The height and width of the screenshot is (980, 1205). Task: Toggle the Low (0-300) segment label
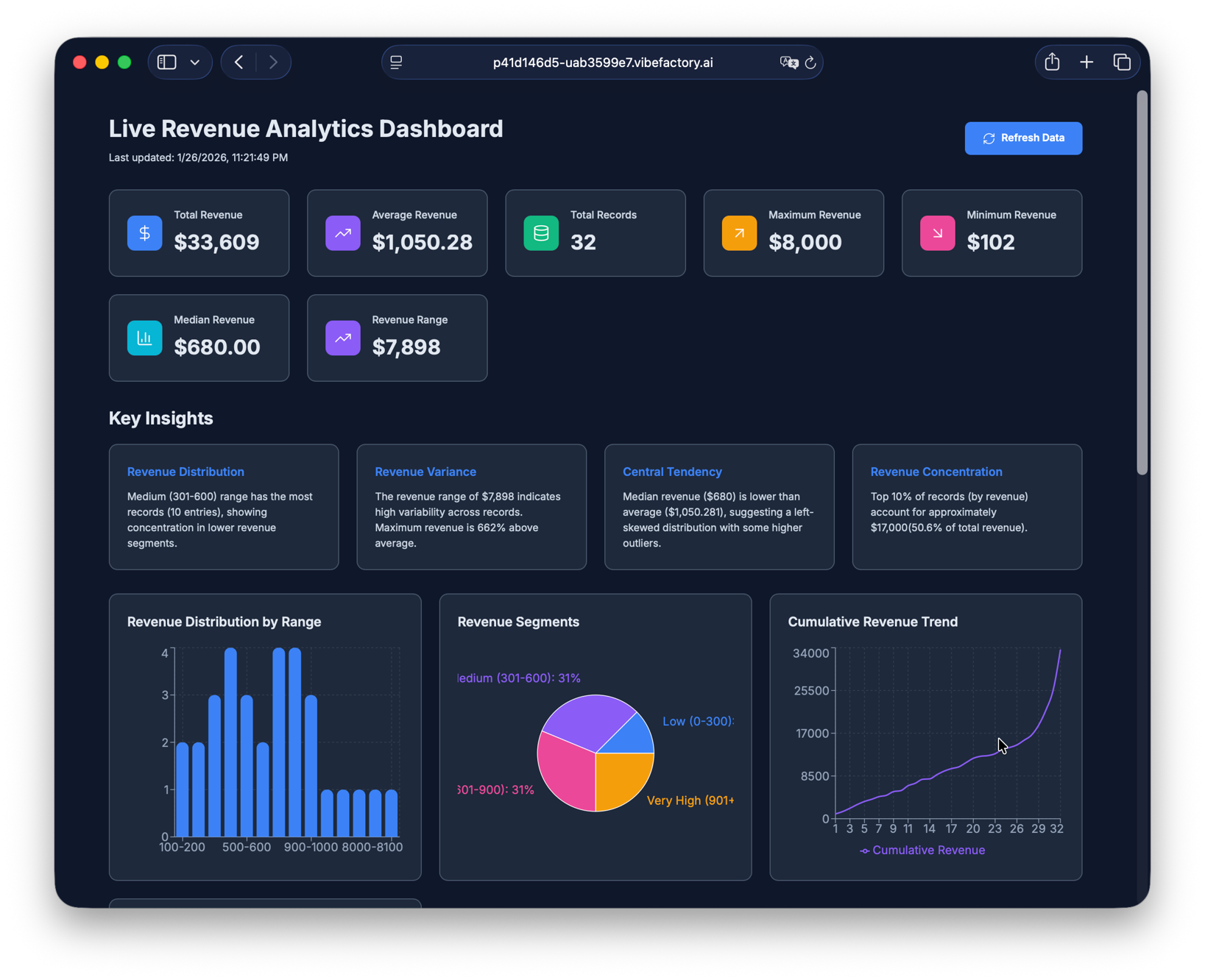pos(697,721)
